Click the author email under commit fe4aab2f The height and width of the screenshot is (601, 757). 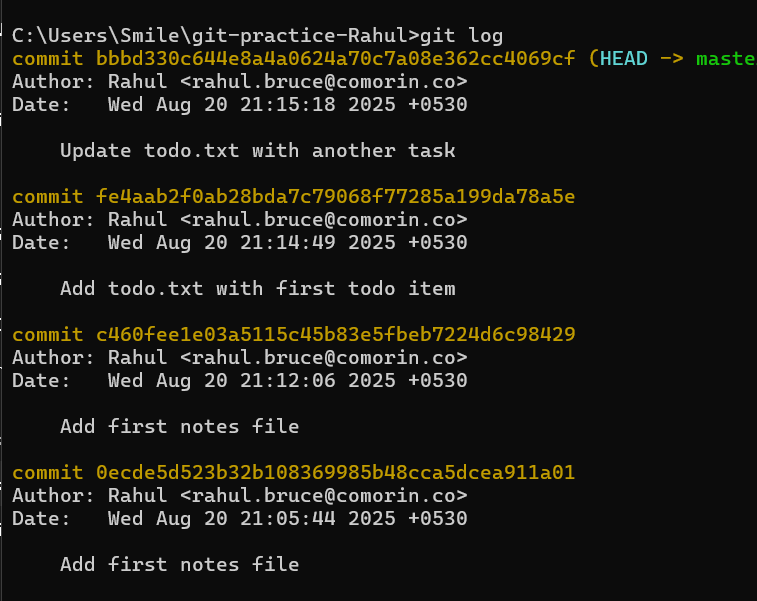[323, 219]
